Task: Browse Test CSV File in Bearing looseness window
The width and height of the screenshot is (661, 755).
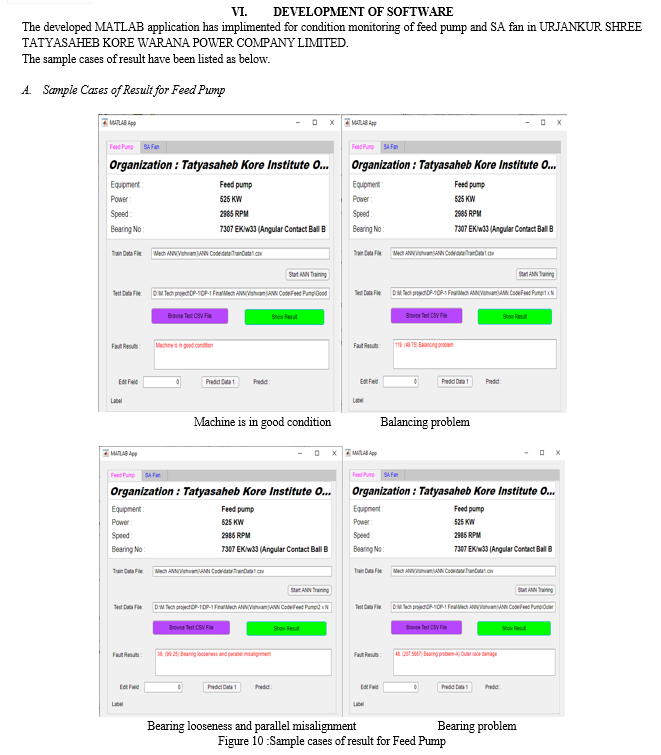Action: [191, 627]
